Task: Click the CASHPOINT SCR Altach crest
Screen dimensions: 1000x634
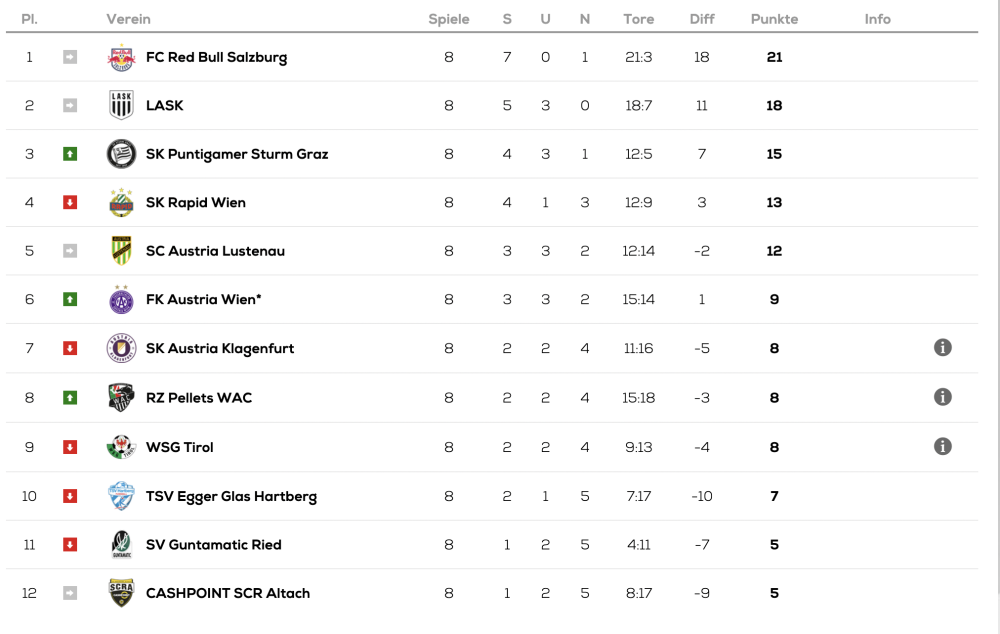Action: click(121, 593)
